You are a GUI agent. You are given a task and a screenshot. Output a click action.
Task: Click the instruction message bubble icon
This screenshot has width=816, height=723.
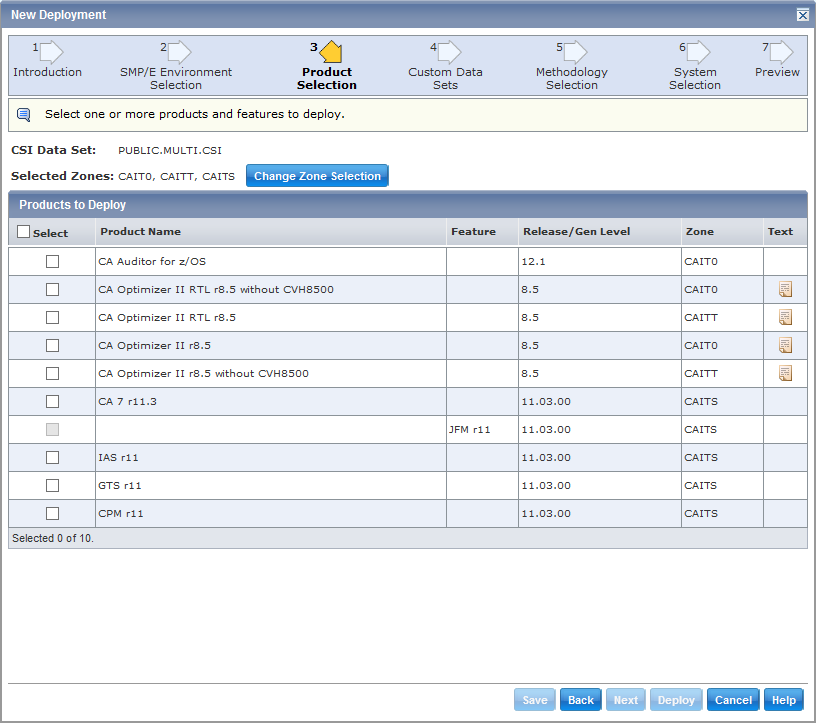click(x=23, y=115)
